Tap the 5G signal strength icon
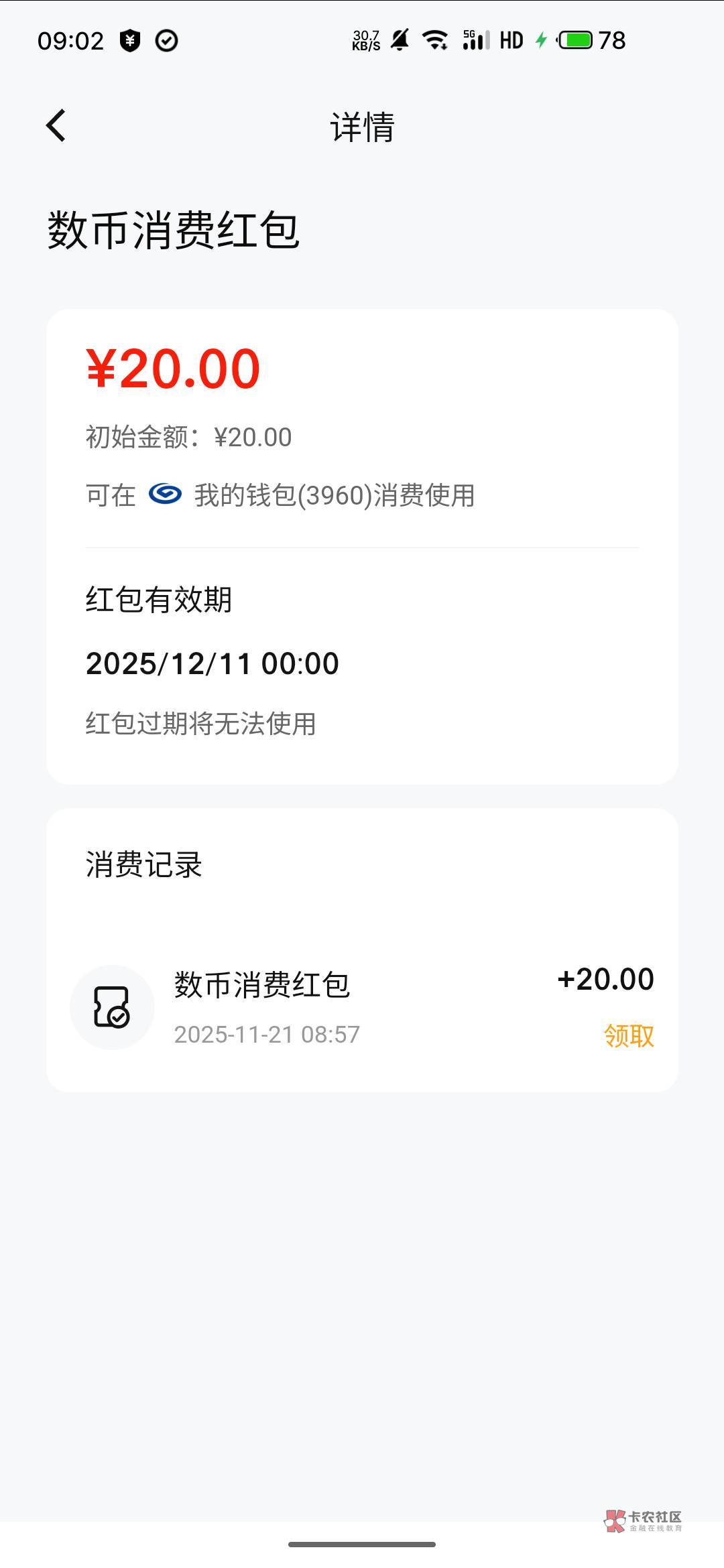Viewport: 724px width, 1568px height. (x=475, y=40)
